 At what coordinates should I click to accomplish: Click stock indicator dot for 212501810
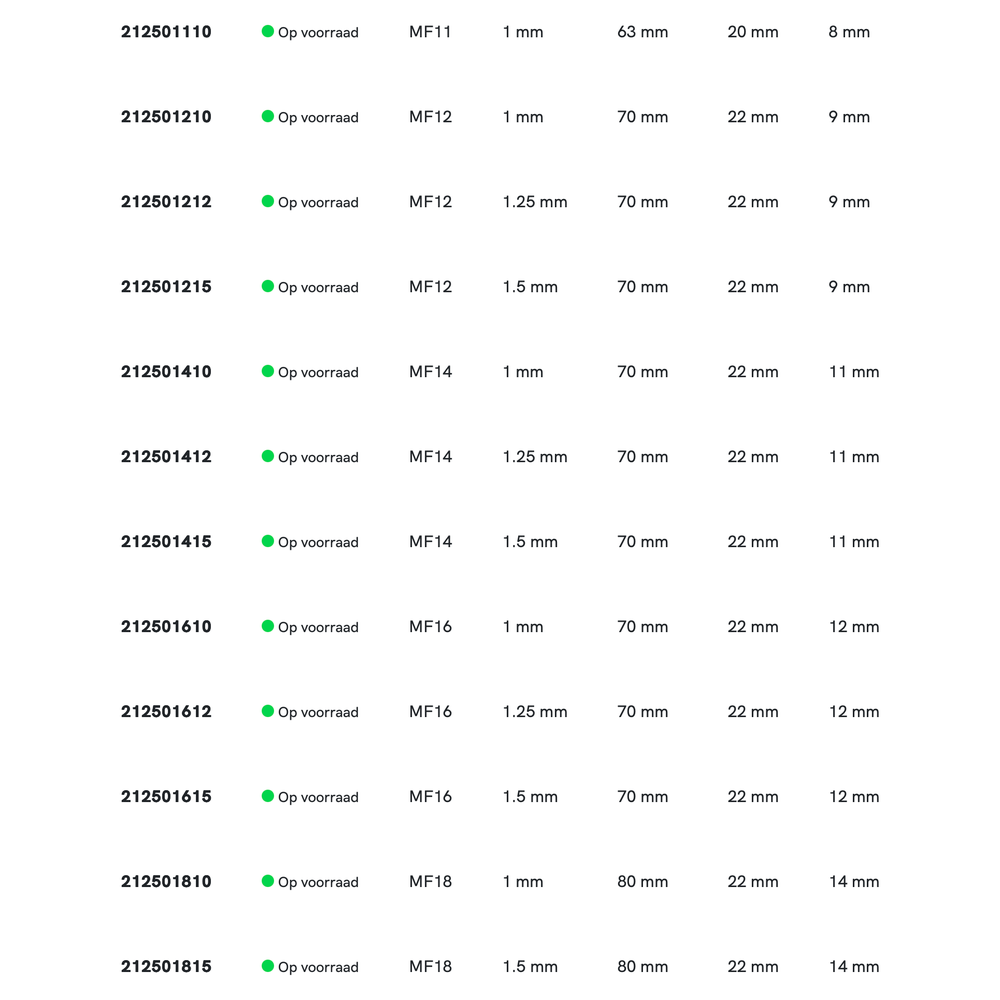268,881
